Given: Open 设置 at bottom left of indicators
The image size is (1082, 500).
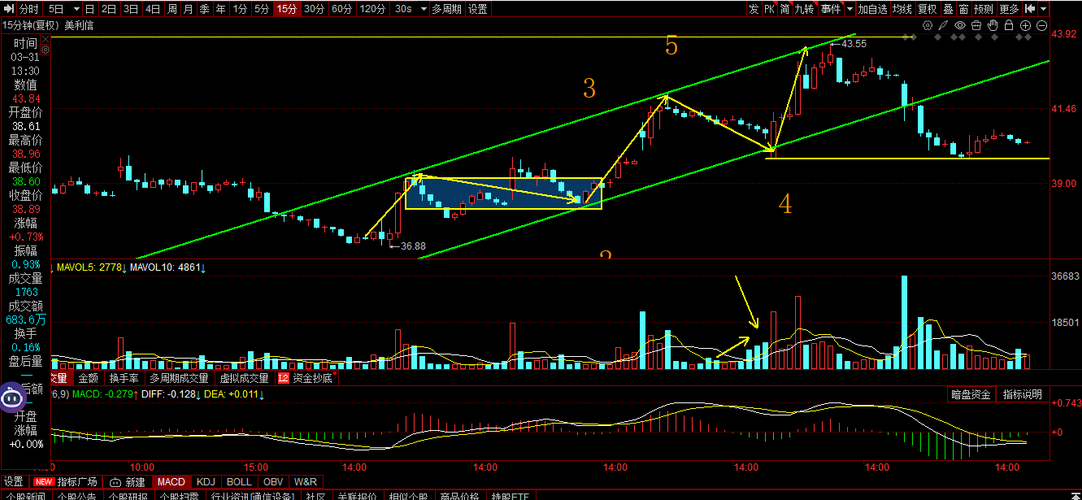Looking at the screenshot, I should pos(14,481).
